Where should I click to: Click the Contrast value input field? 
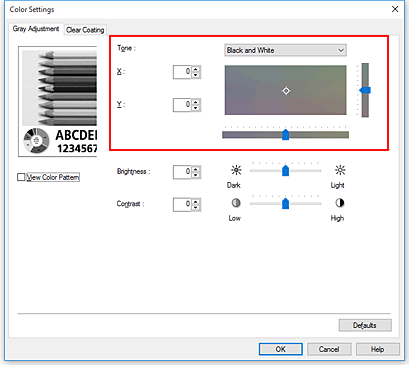[x=182, y=204]
